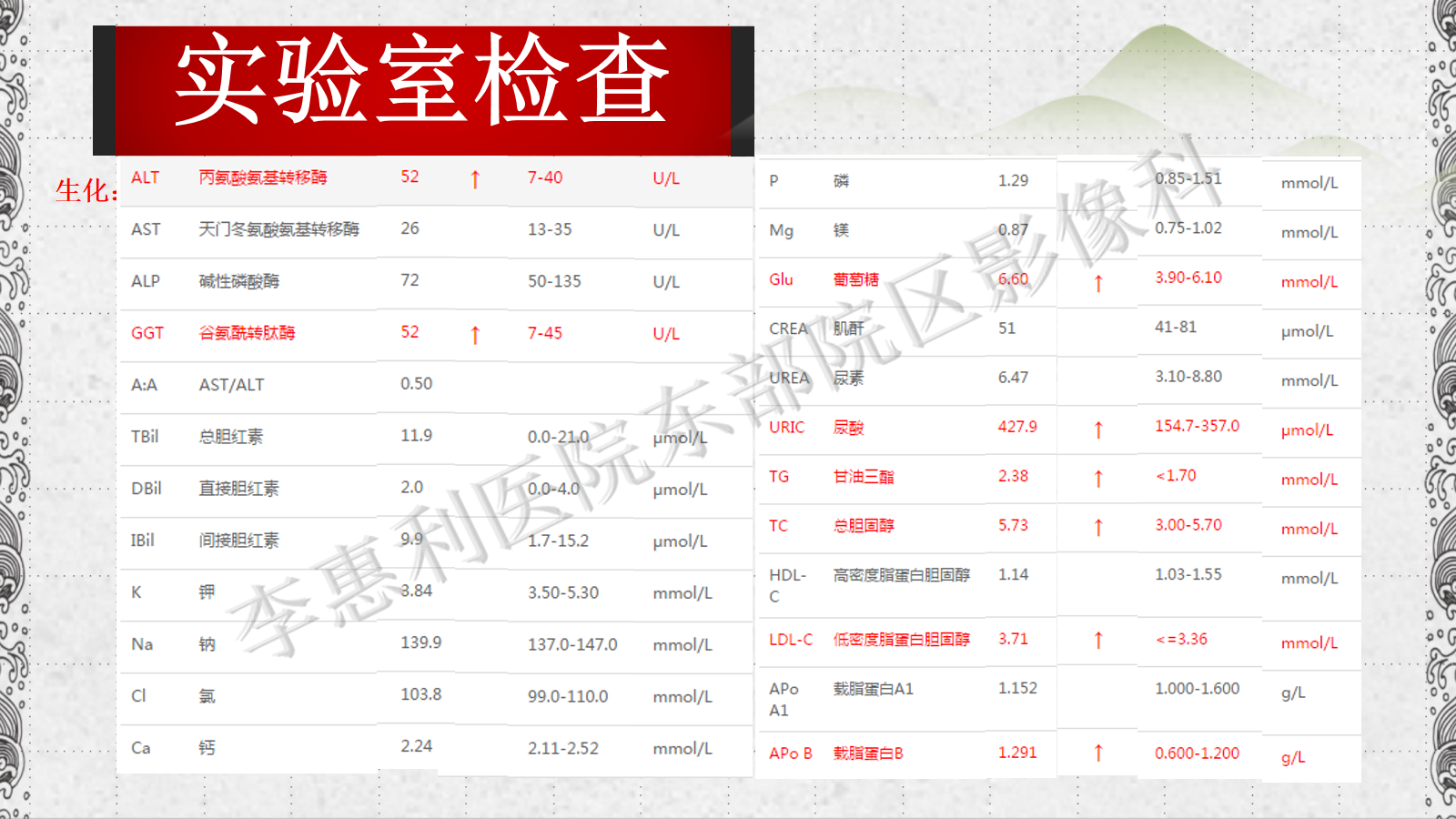Click the Ca value 2.24
This screenshot has height=819, width=1456.
(x=417, y=746)
